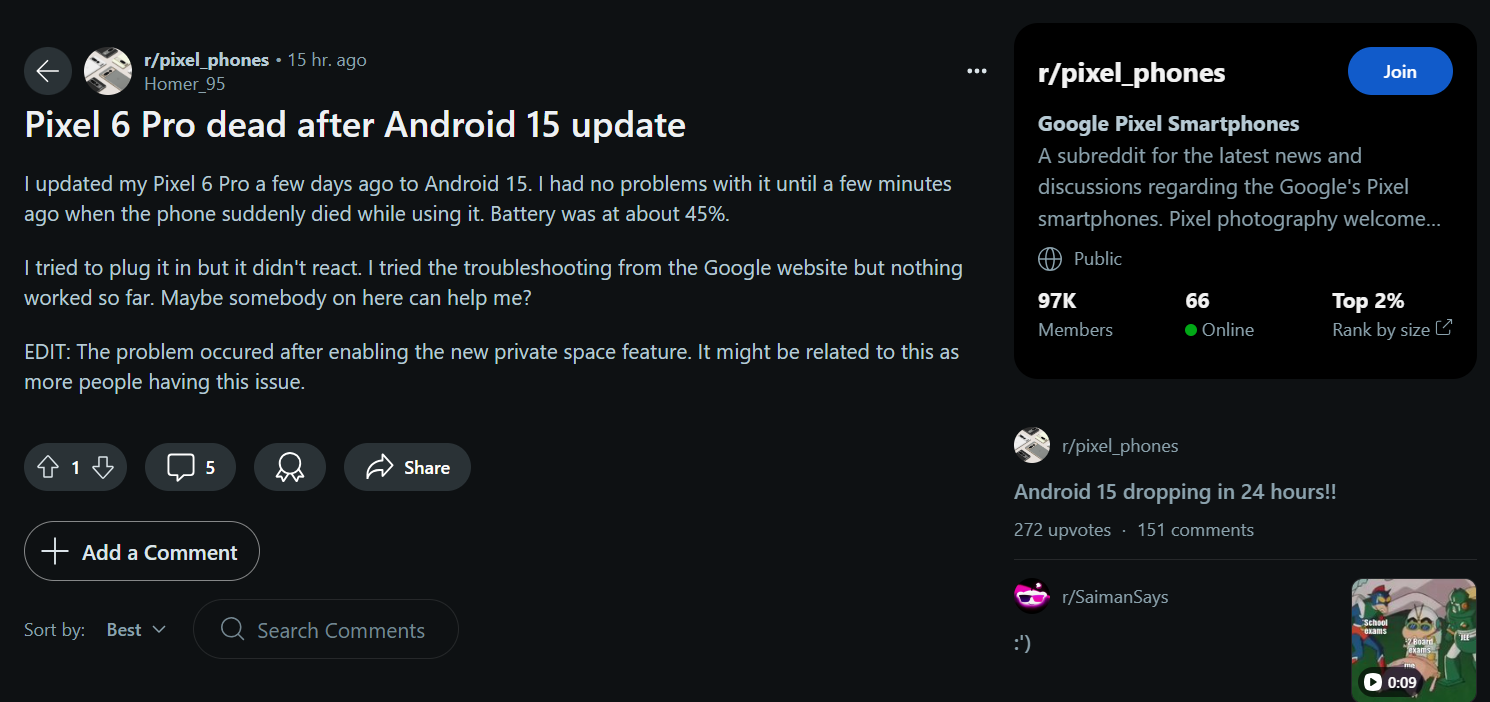
Task: Open 'Android 15 dropping in 24 hours!!' post
Action: (x=1175, y=492)
